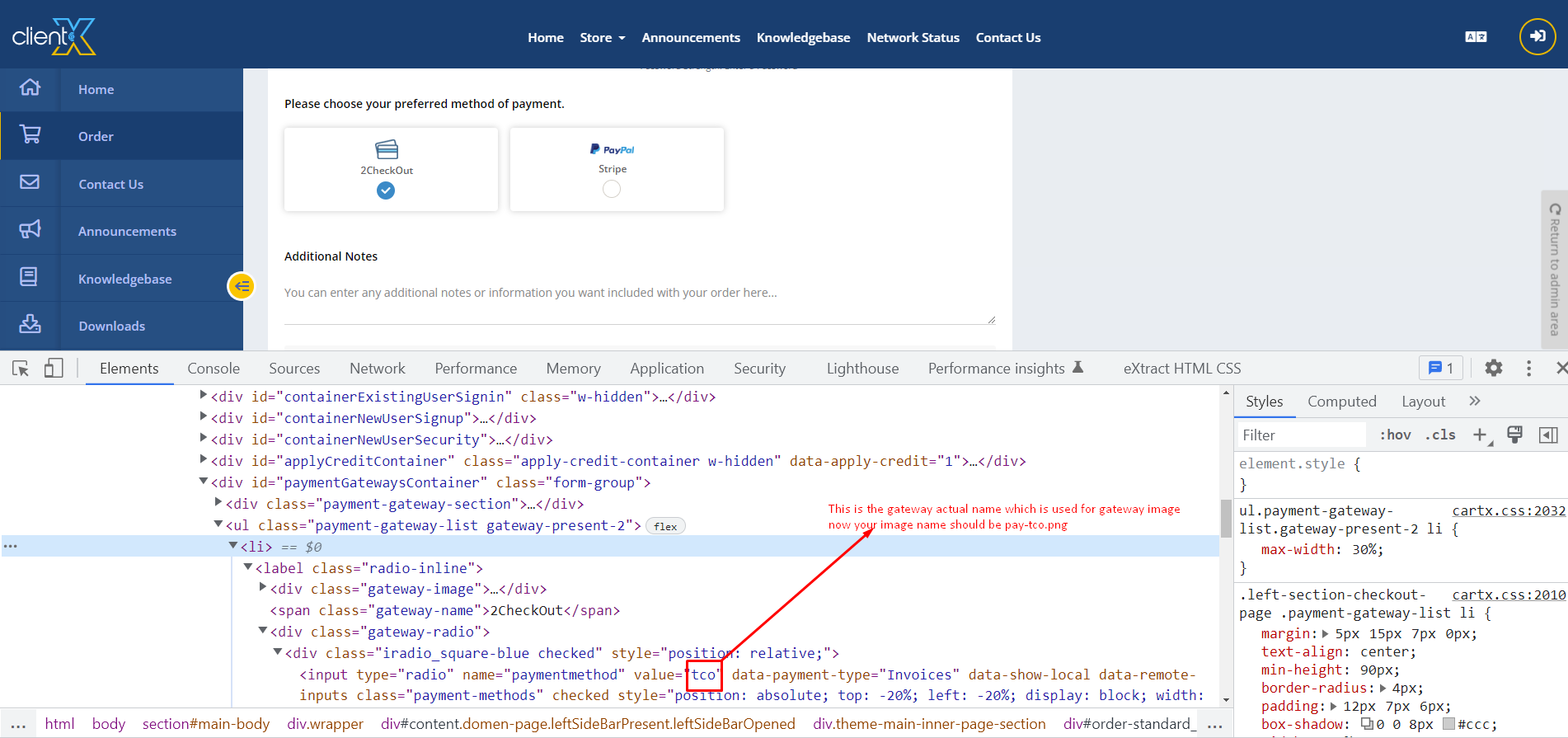The image size is (1568, 738).
Task: Click the new style rule plus icon
Action: [x=1480, y=435]
